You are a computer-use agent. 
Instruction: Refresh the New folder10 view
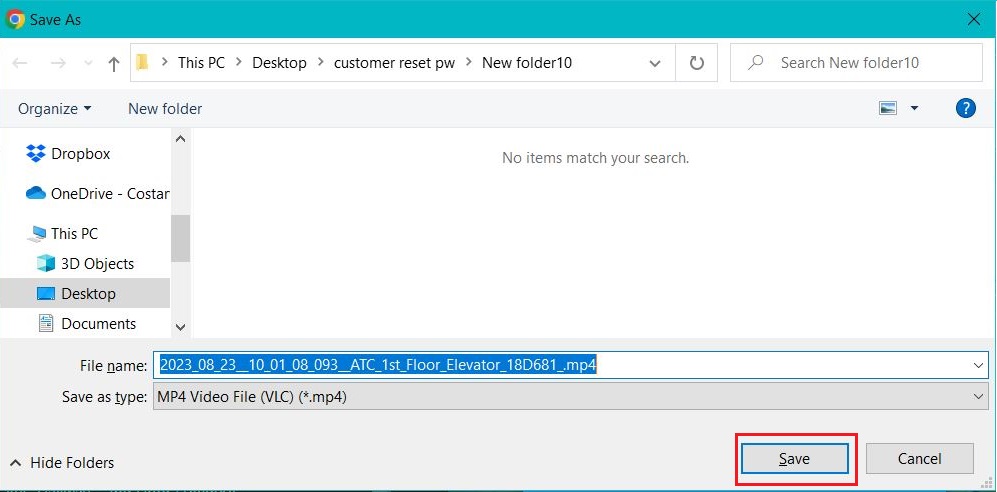coord(697,63)
